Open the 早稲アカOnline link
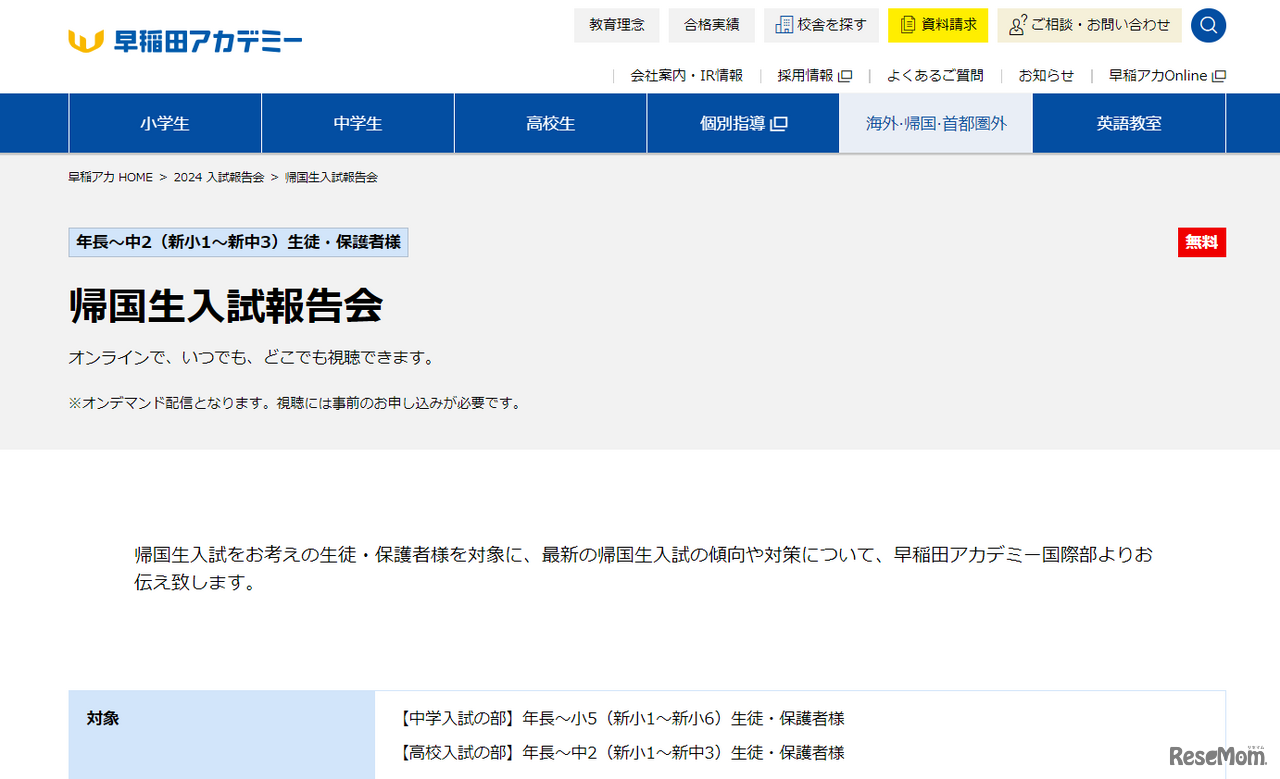 (1167, 76)
